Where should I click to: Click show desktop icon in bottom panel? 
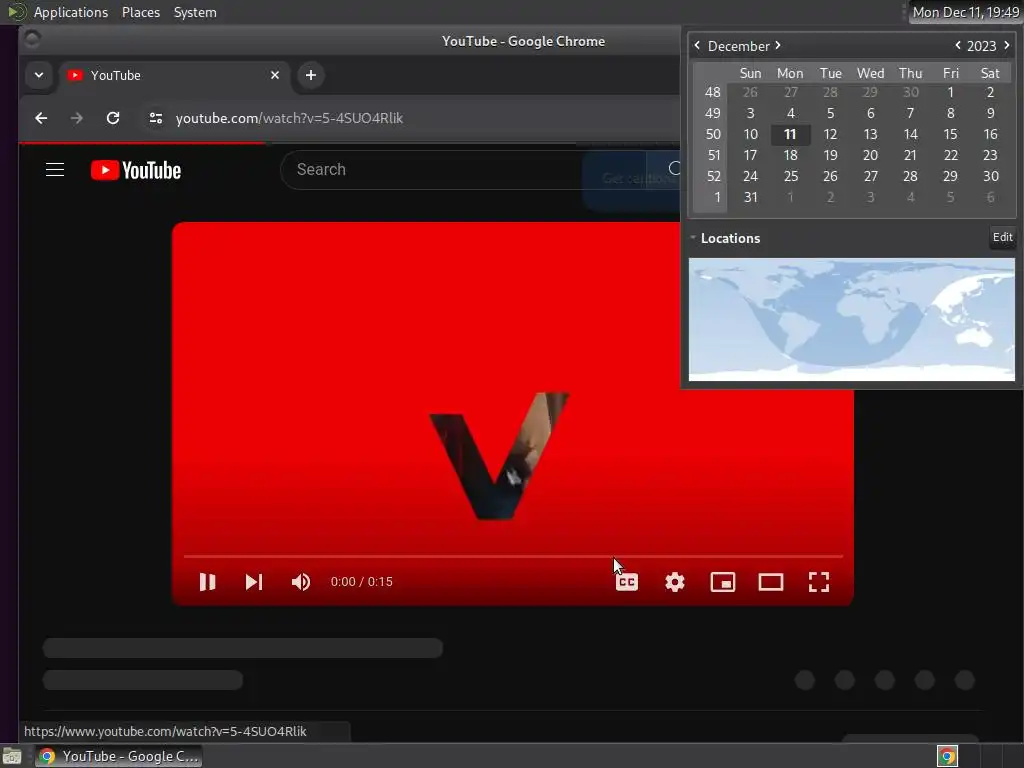[x=12, y=756]
